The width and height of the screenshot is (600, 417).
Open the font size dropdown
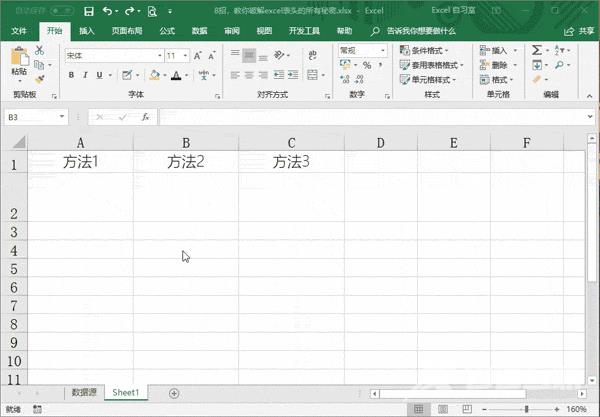click(185, 56)
